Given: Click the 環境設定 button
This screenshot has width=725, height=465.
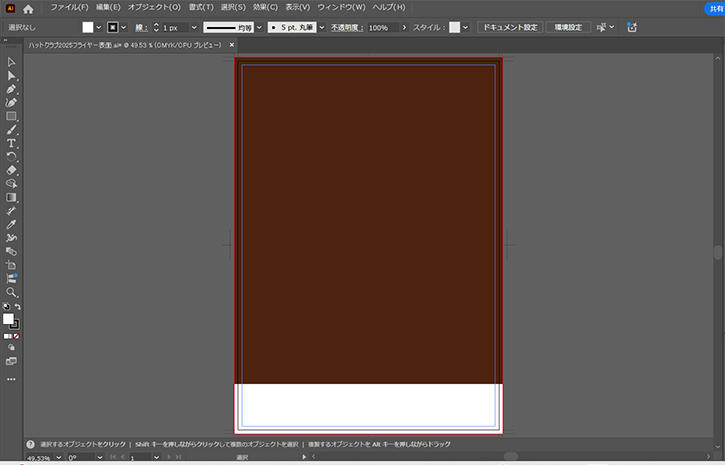Looking at the screenshot, I should coord(568,27).
